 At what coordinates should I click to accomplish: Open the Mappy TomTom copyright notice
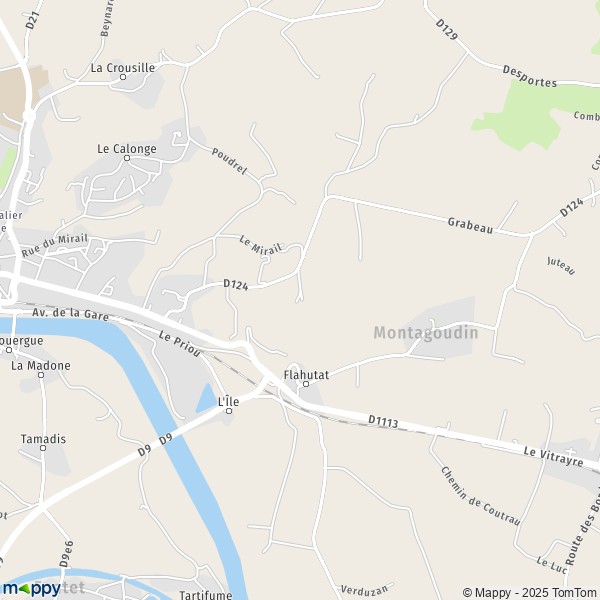coord(531,593)
